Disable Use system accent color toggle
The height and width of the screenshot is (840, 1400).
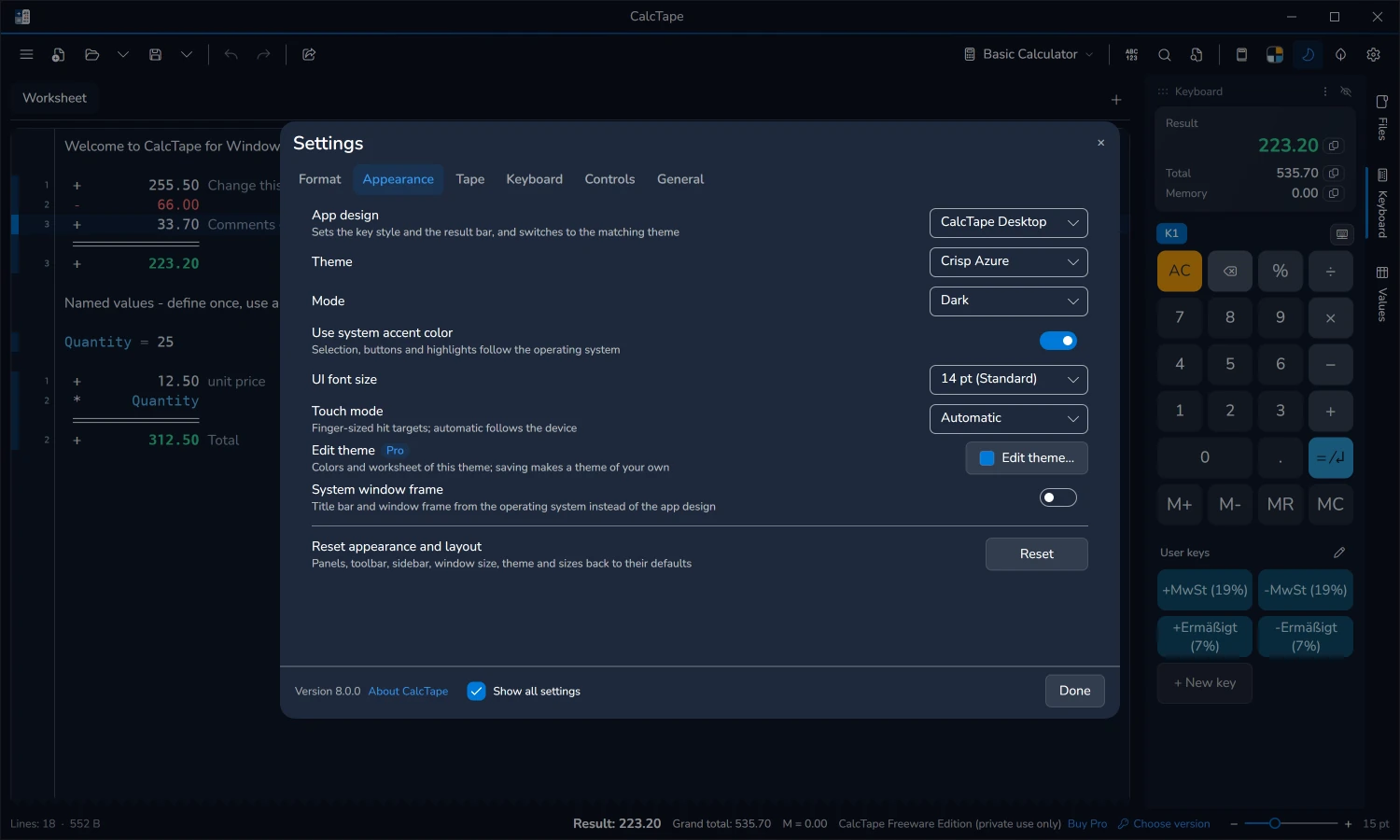click(x=1058, y=341)
